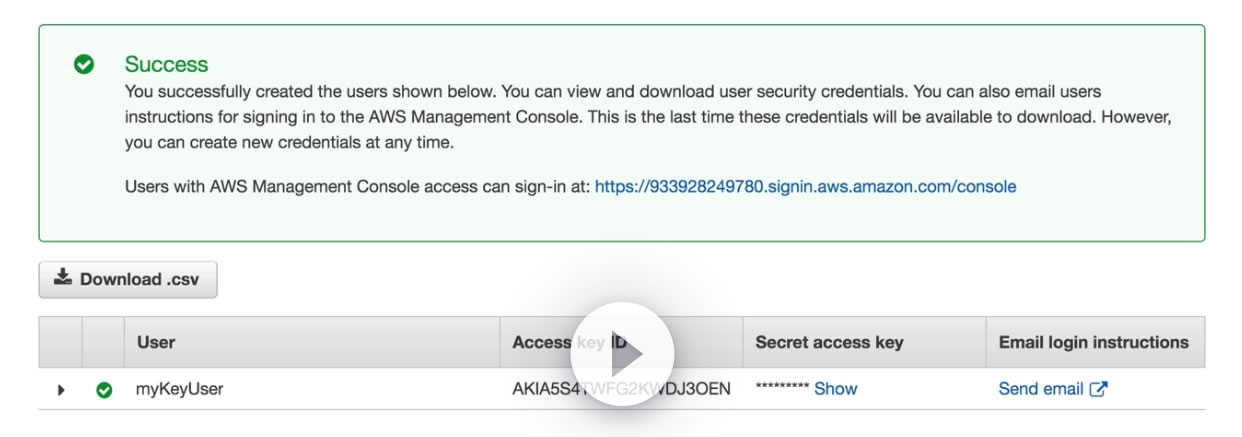Click the download arrow icon beside .csv
Screen dimensions: 1242x437
(x=63, y=279)
